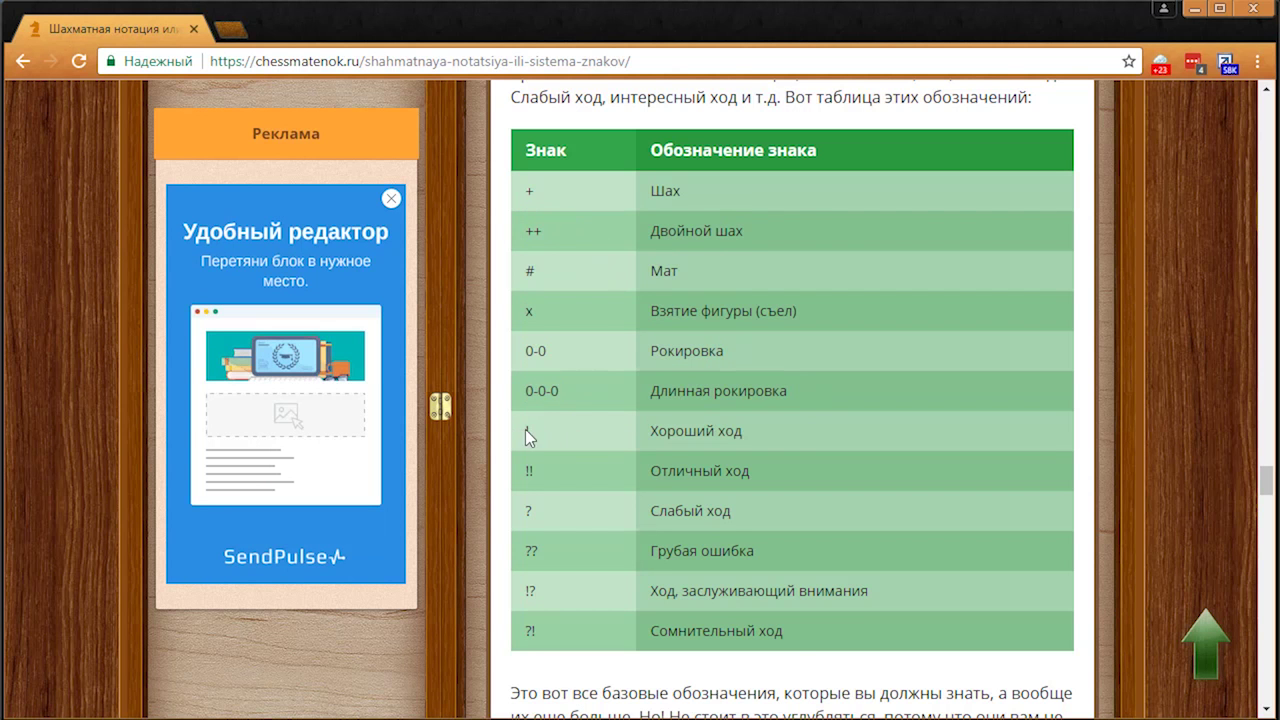
Task: Reload the page with the refresh icon
Action: [x=78, y=61]
